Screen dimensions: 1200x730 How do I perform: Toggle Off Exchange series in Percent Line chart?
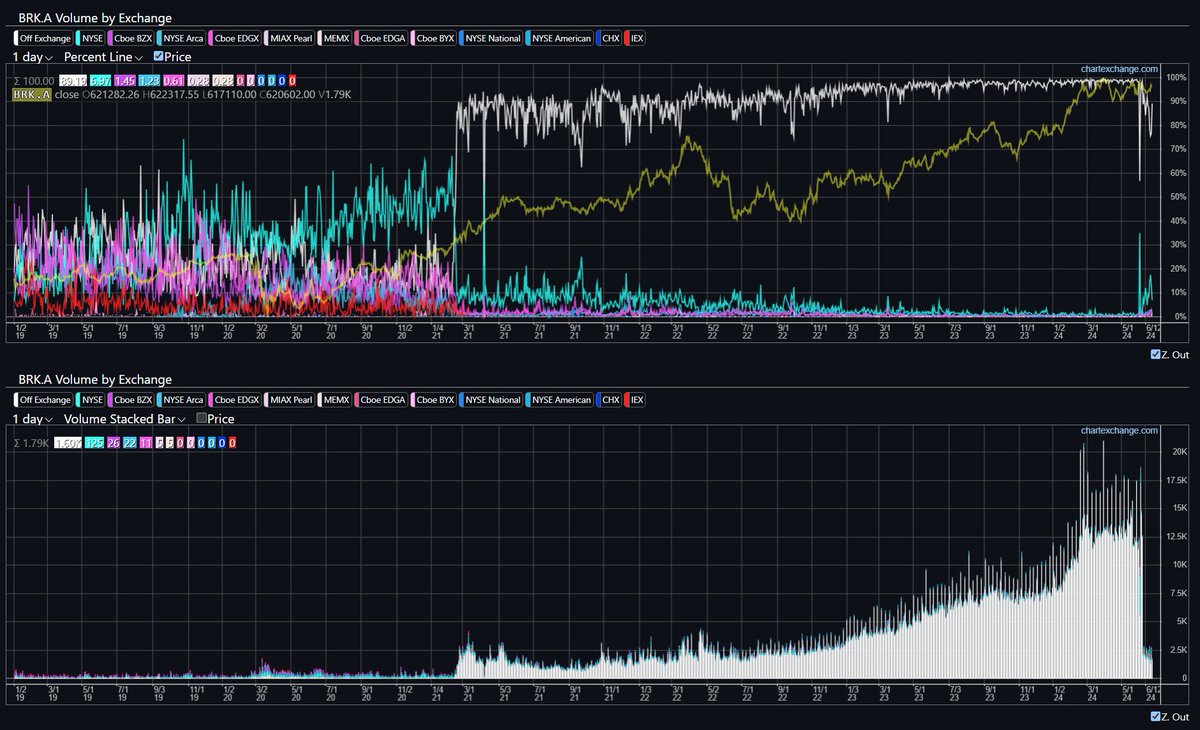(43, 38)
